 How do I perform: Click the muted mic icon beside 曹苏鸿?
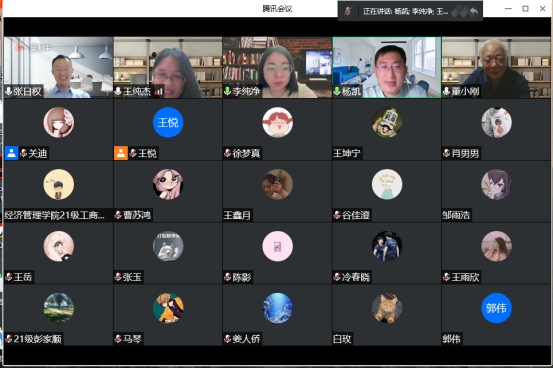(x=118, y=215)
